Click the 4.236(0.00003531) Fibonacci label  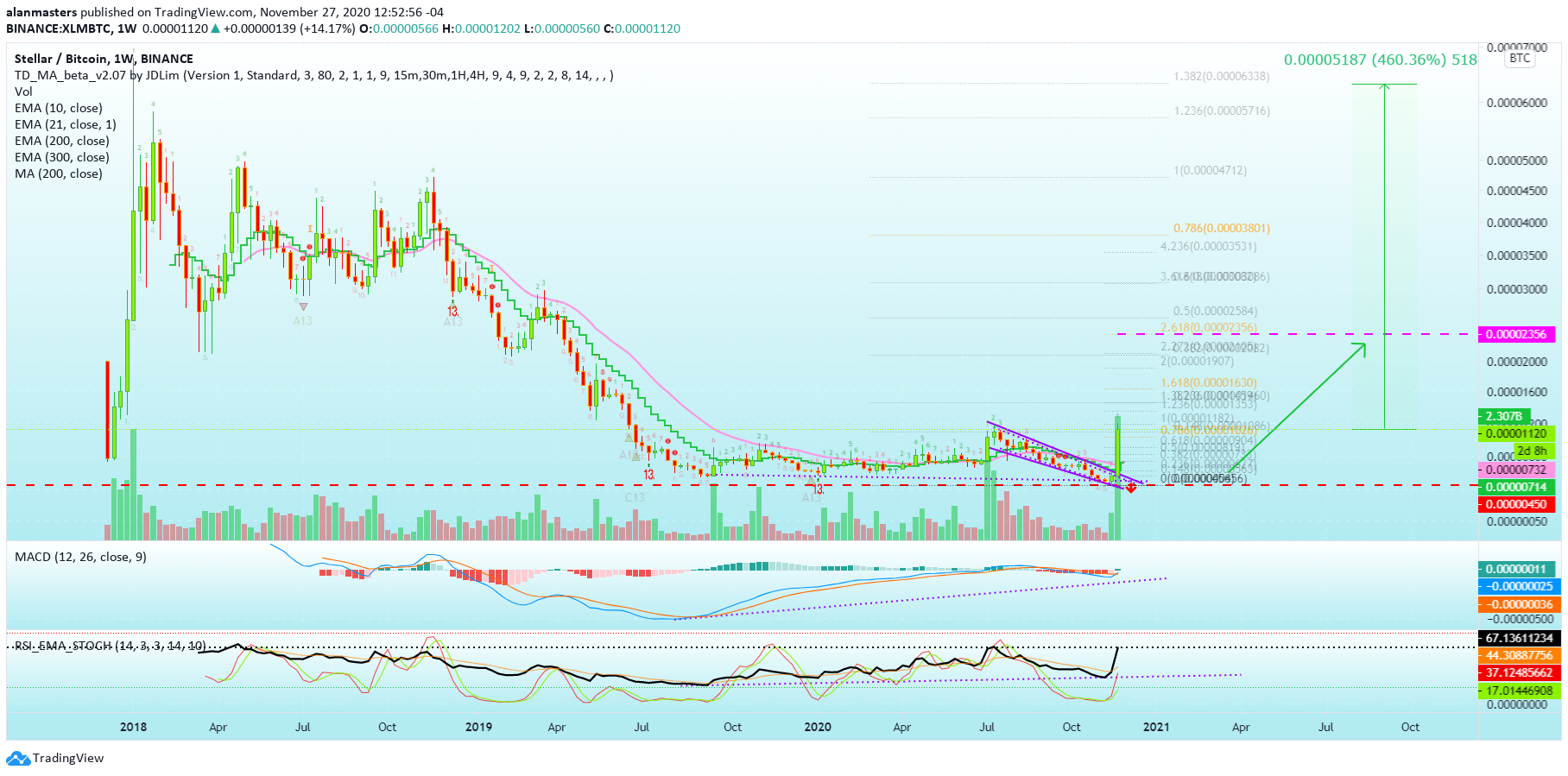click(1208, 246)
